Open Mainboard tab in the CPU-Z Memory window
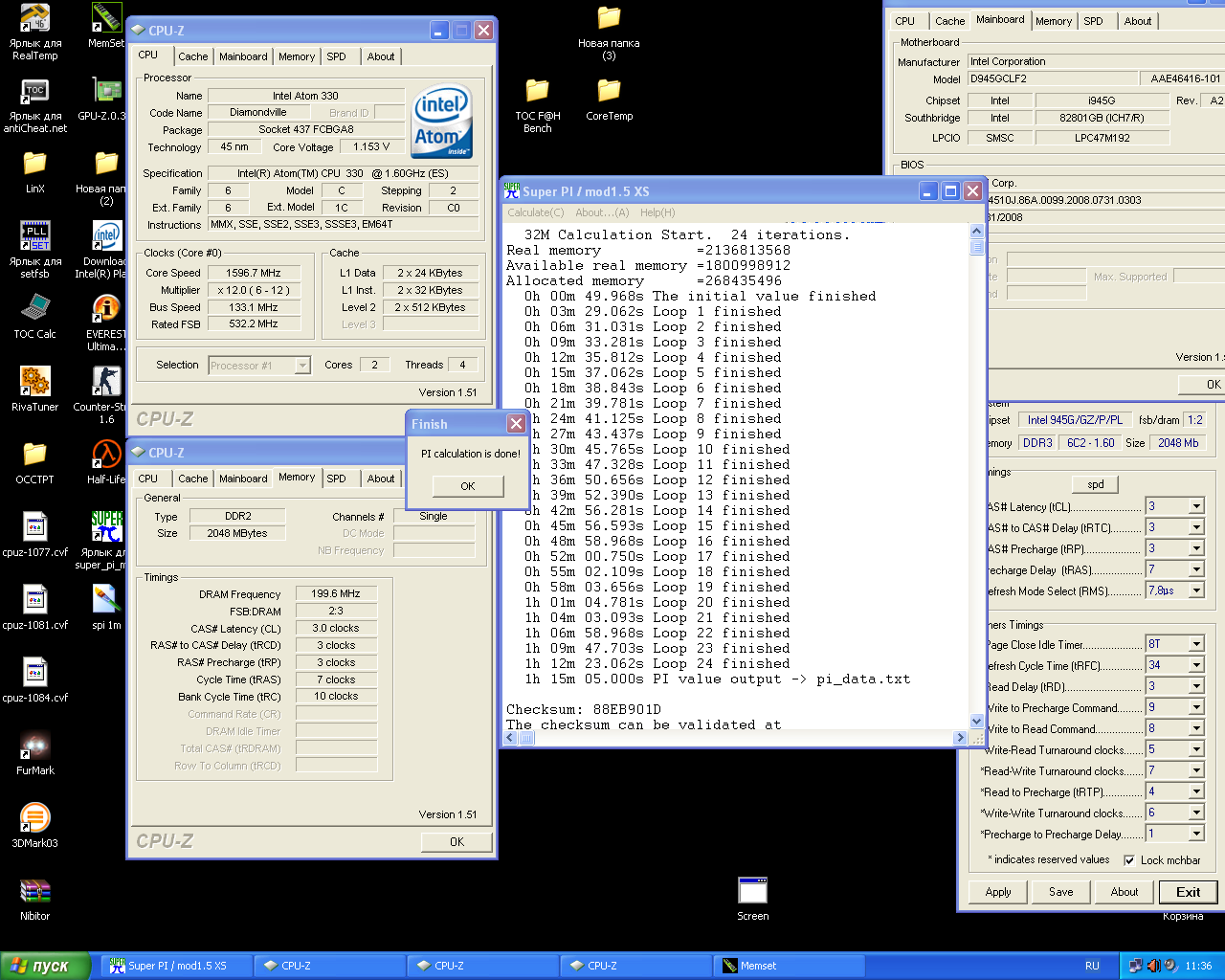Screen dimensions: 1225x980 [243, 479]
